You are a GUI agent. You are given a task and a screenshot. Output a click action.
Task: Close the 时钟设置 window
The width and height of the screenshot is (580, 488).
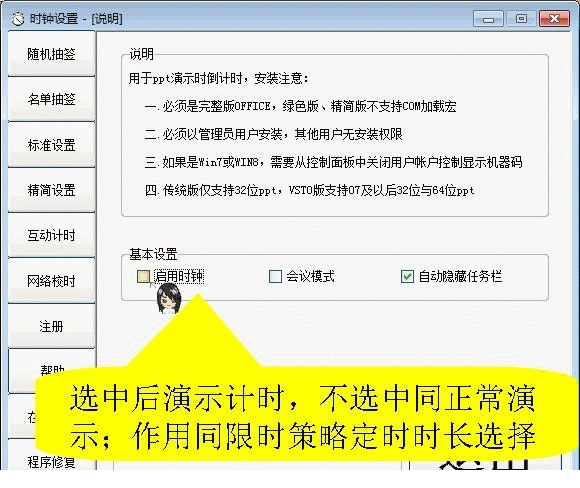[x=554, y=18]
